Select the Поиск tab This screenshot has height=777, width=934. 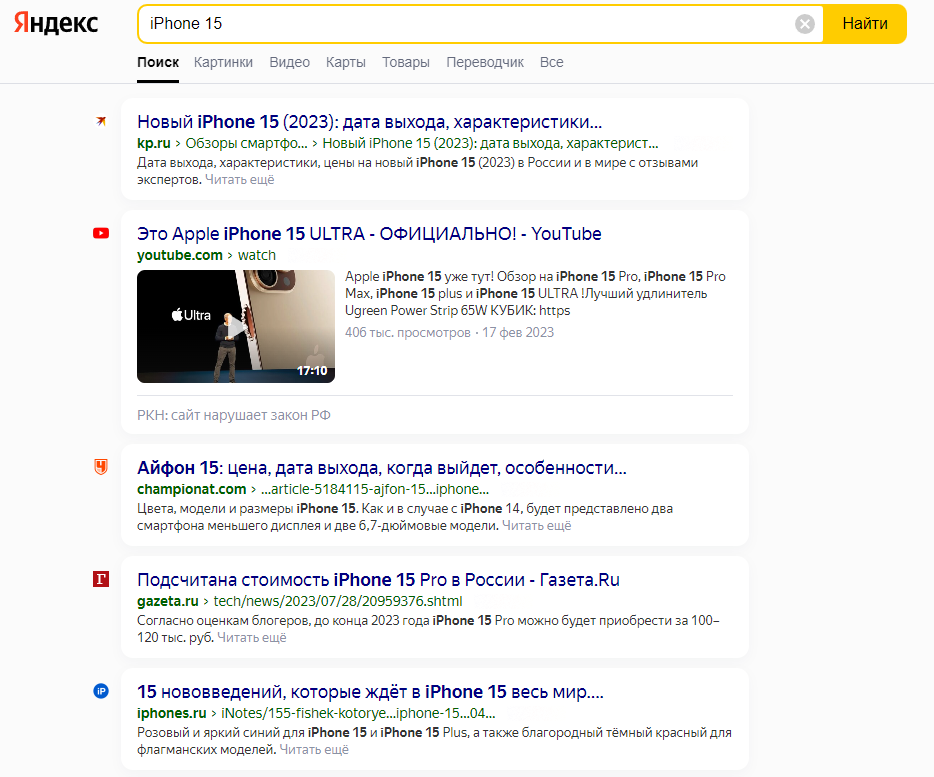click(158, 62)
